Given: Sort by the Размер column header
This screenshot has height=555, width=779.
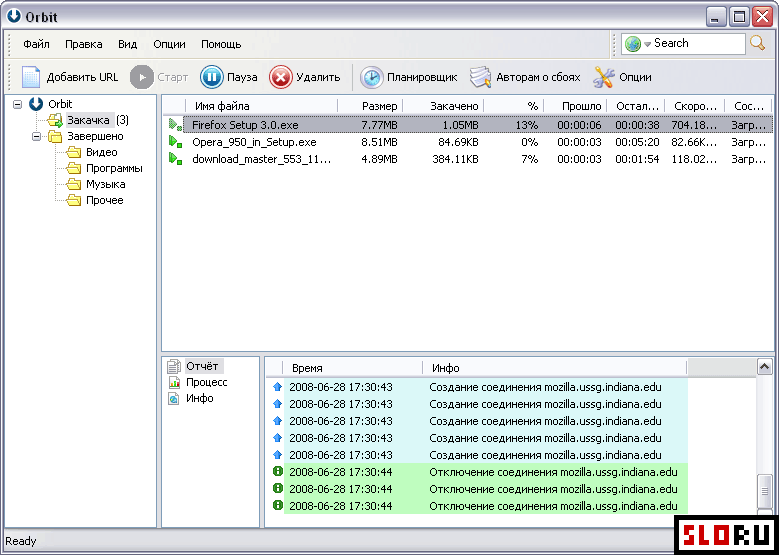Looking at the screenshot, I should pos(370,106).
